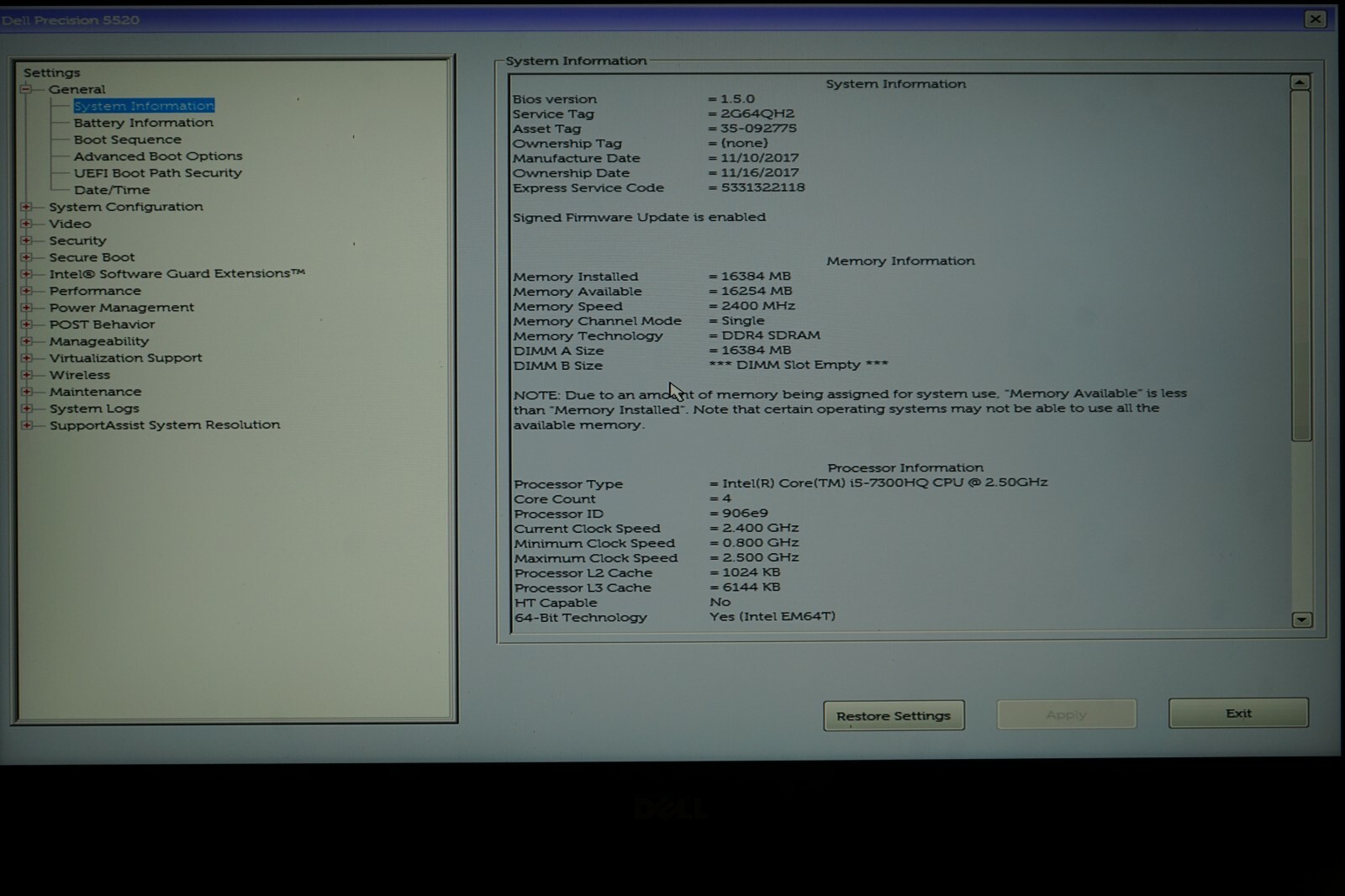The height and width of the screenshot is (896, 1345).
Task: Click Bios version value 1.5.0
Action: coord(737,99)
